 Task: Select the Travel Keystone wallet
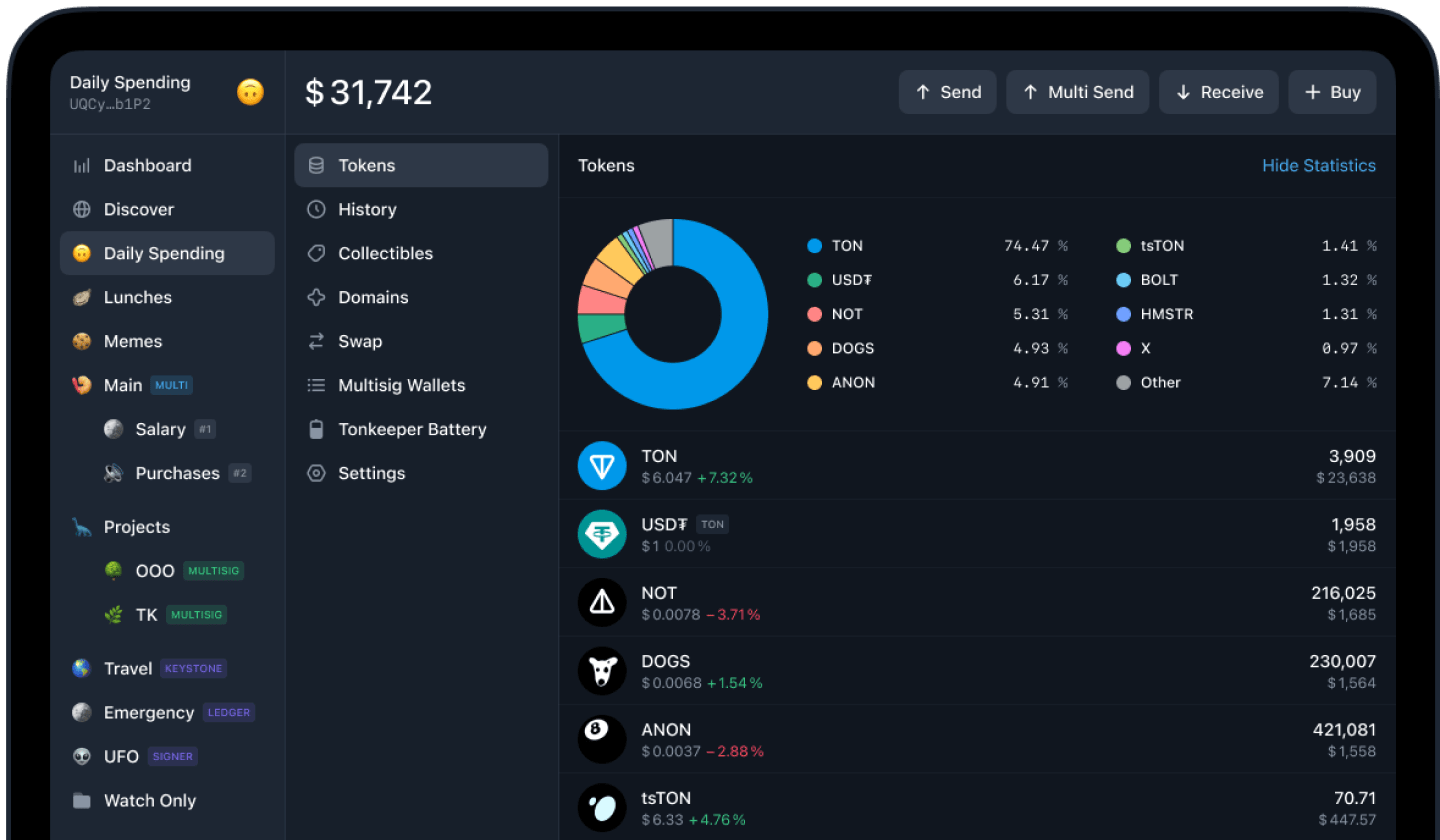128,668
